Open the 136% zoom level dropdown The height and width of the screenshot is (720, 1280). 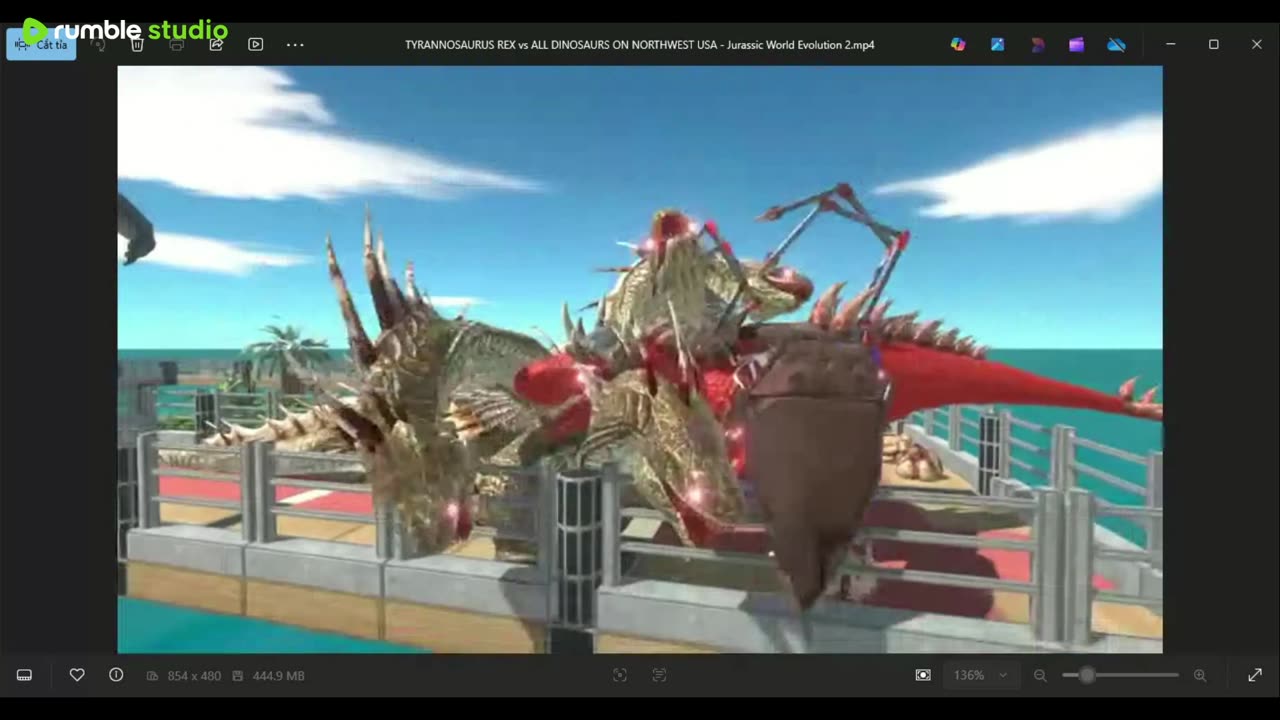pyautogui.click(x=980, y=676)
